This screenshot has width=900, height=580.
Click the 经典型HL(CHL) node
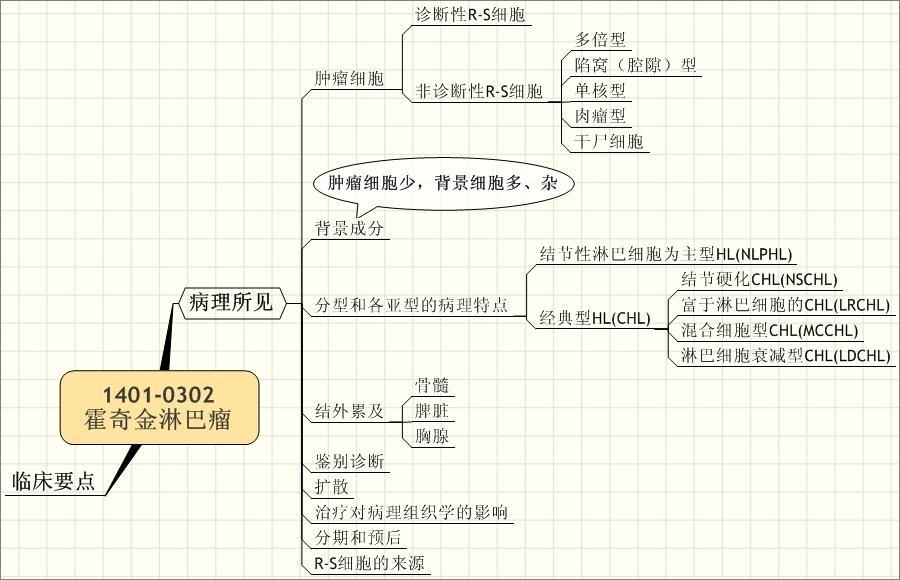pos(595,318)
